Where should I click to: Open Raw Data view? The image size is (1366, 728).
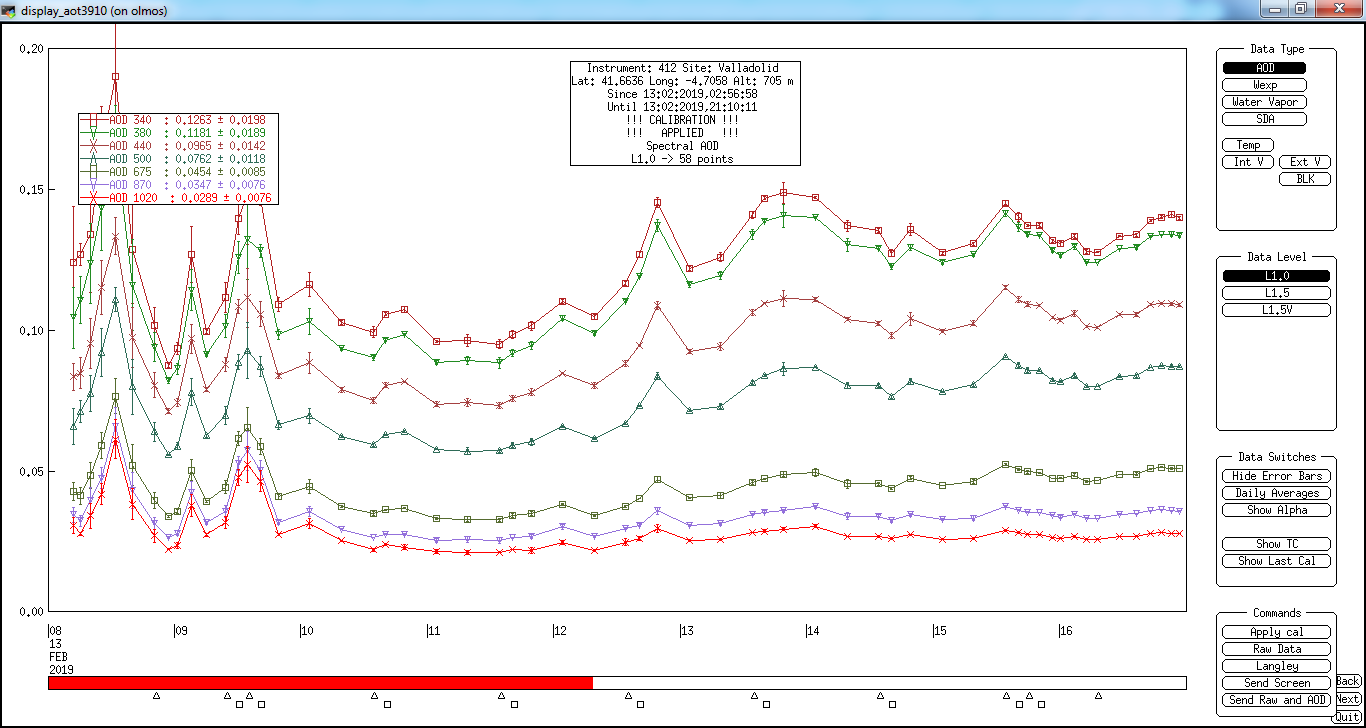(1276, 649)
